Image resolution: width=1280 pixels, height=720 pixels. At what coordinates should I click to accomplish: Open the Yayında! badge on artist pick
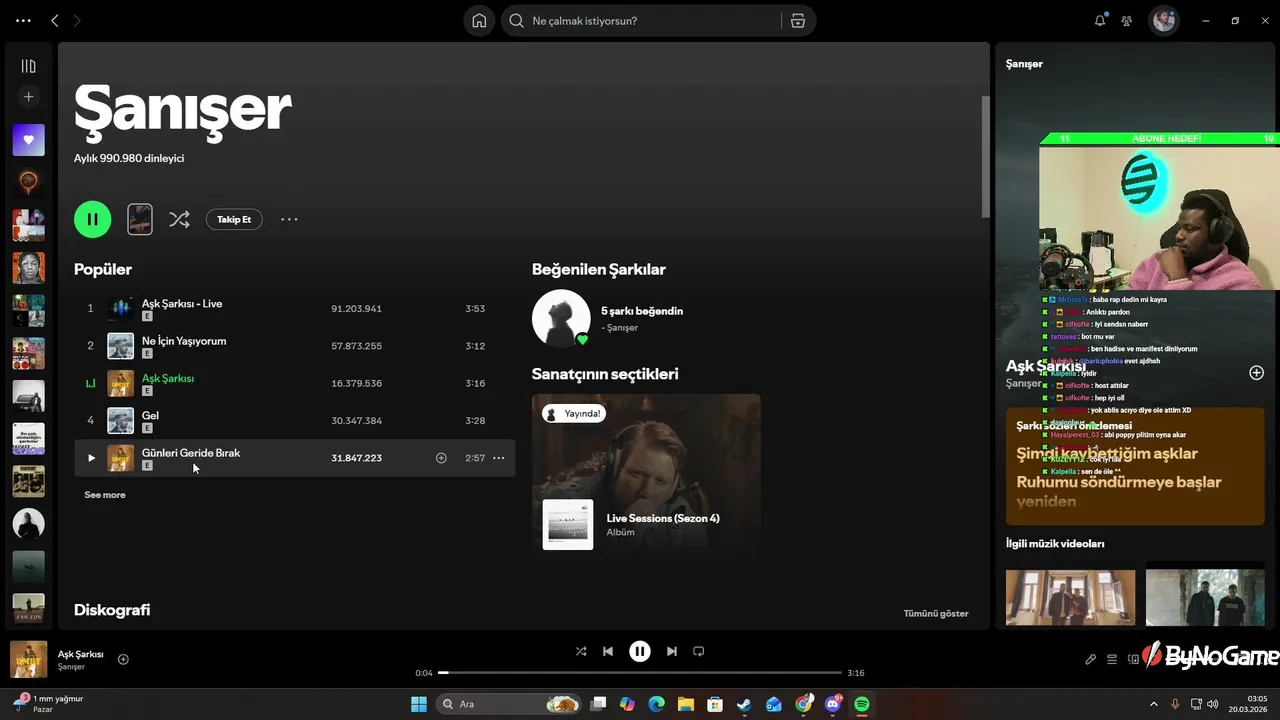click(574, 413)
